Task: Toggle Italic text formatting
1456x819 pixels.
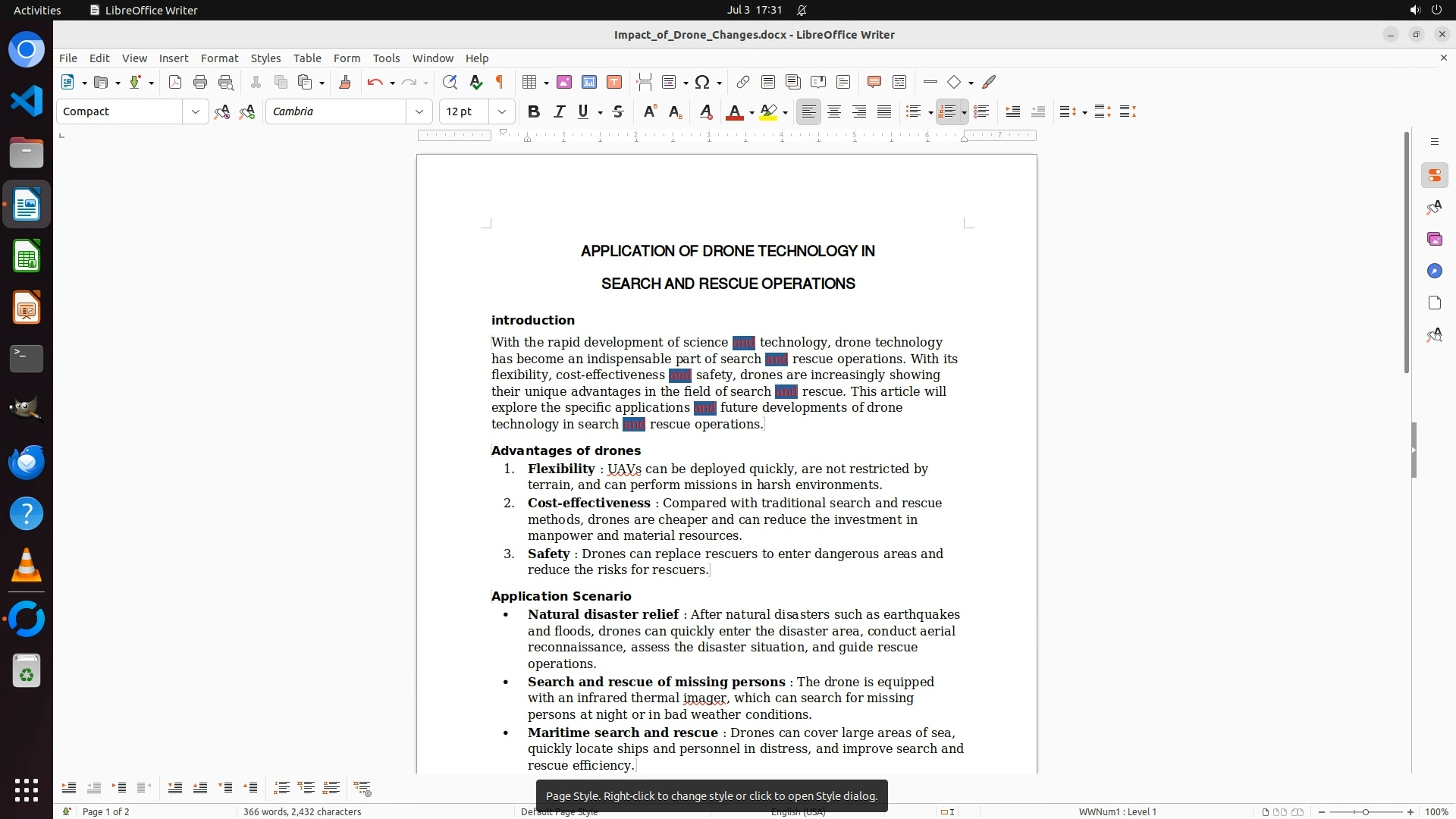Action: click(559, 112)
